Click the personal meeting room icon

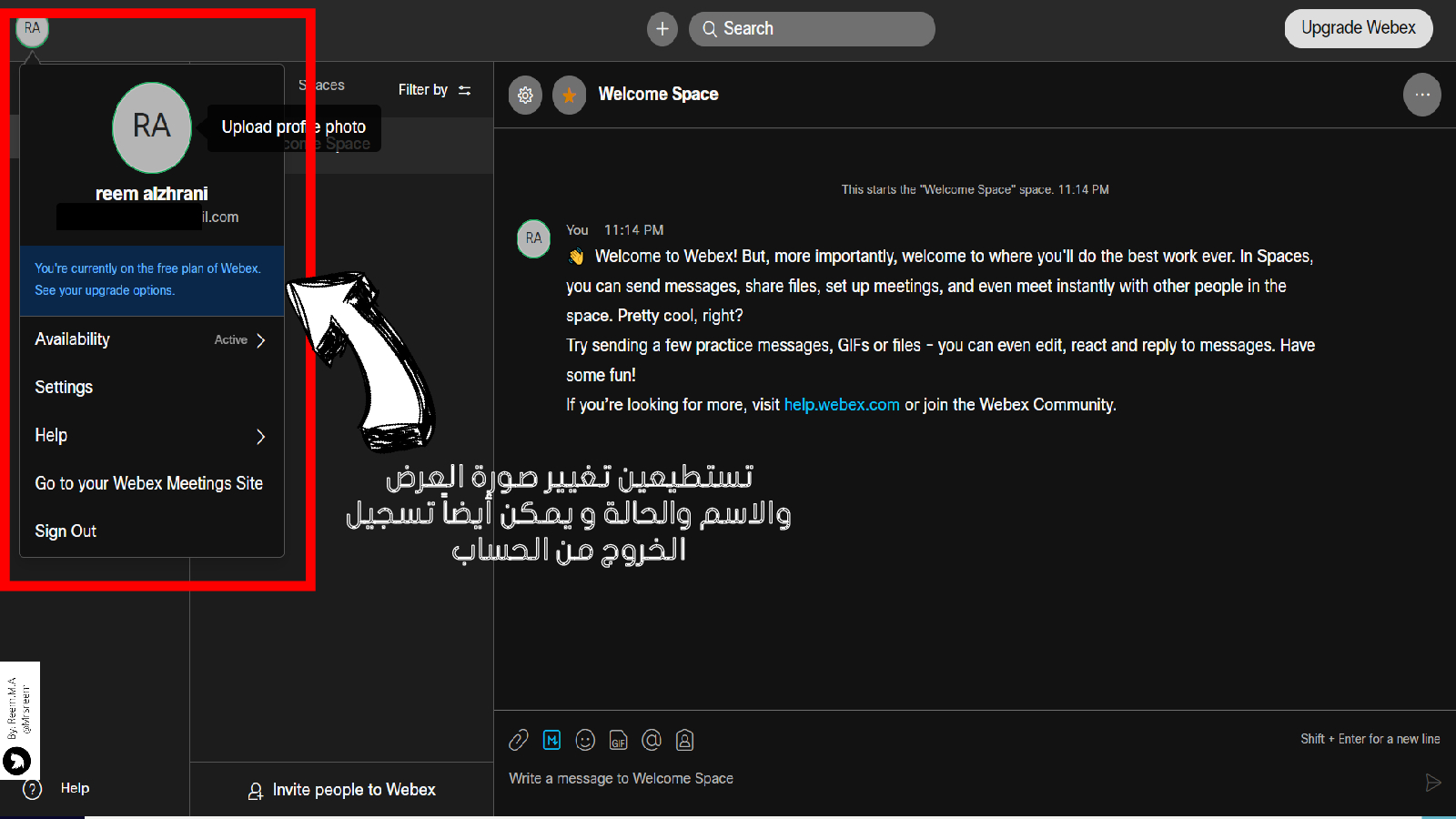685,740
